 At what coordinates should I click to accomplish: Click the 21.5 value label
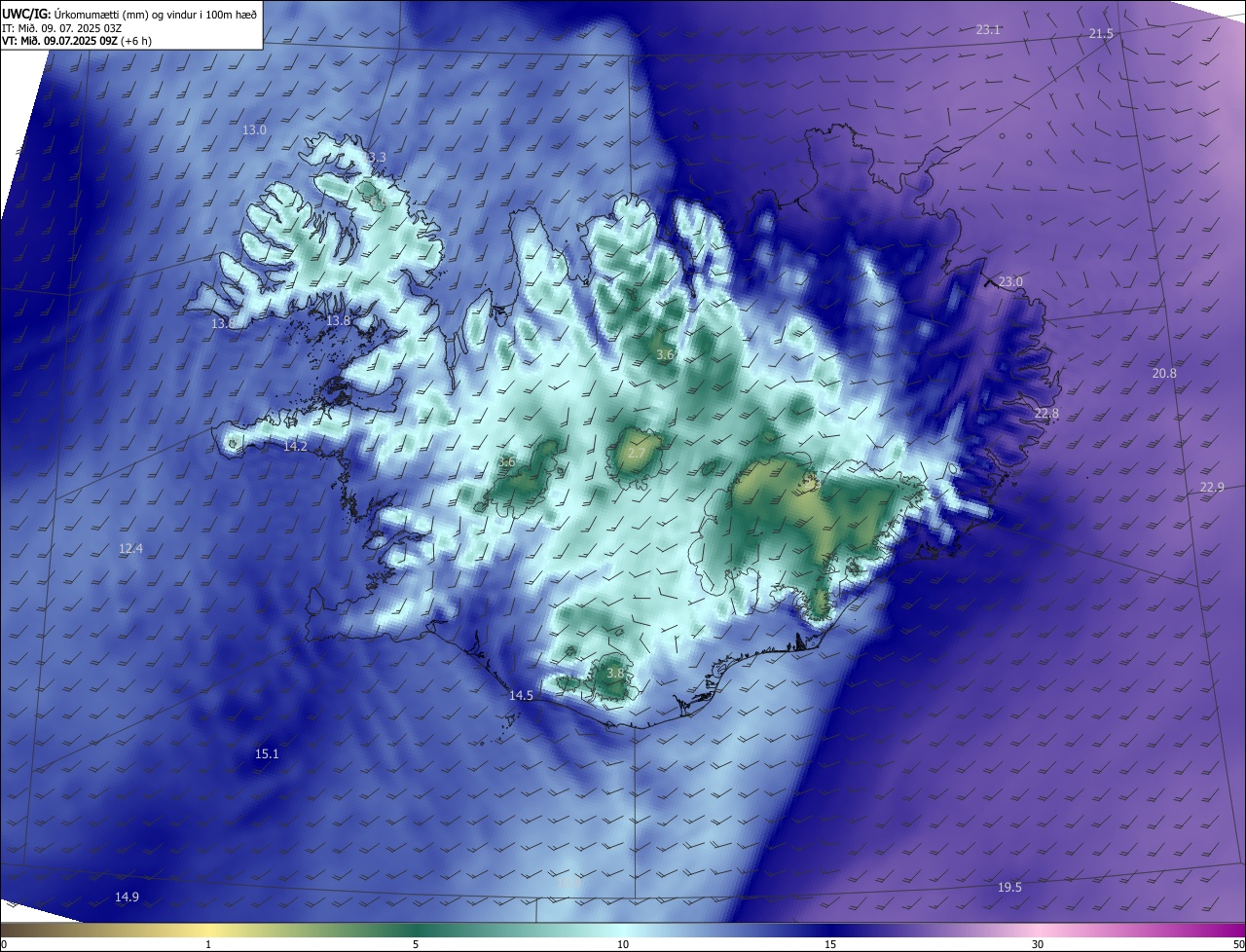(x=1101, y=34)
